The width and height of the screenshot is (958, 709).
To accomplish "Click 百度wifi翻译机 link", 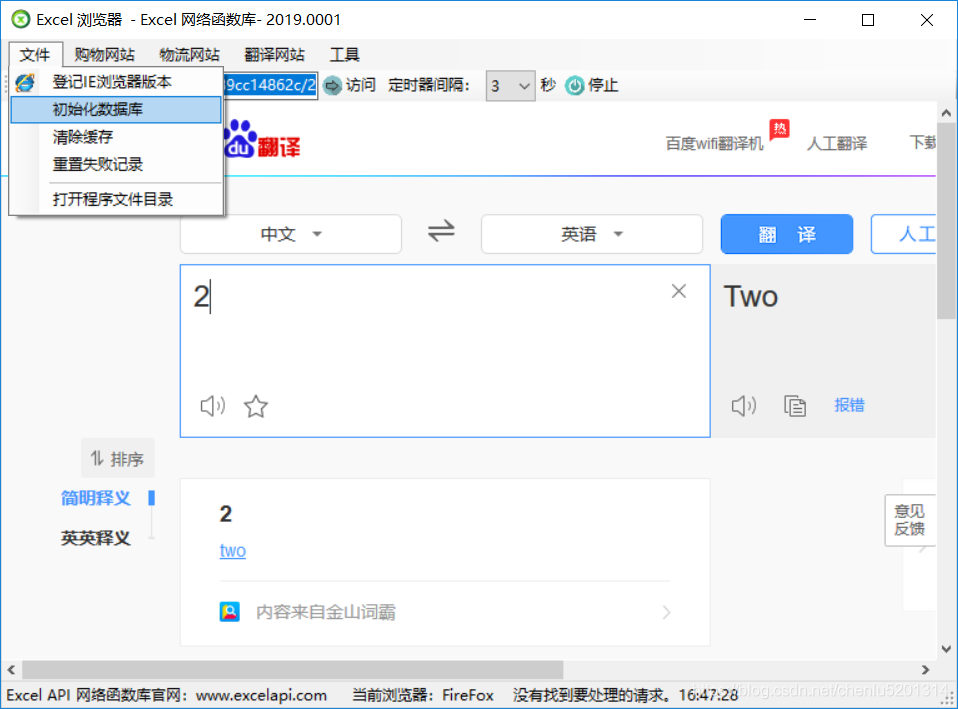I will tap(714, 144).
